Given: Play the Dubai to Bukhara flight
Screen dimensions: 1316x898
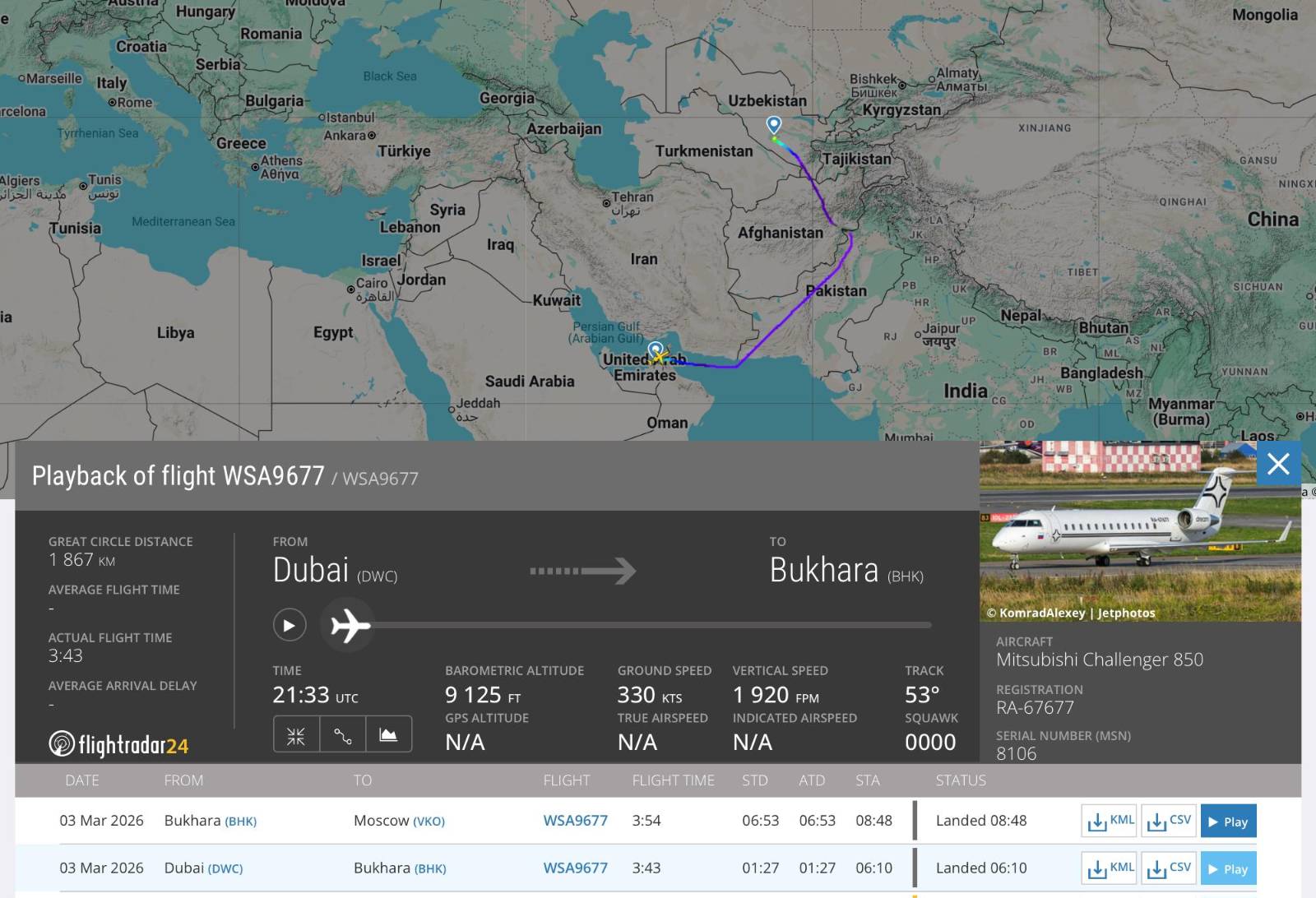Looking at the screenshot, I should pyautogui.click(x=1228, y=868).
